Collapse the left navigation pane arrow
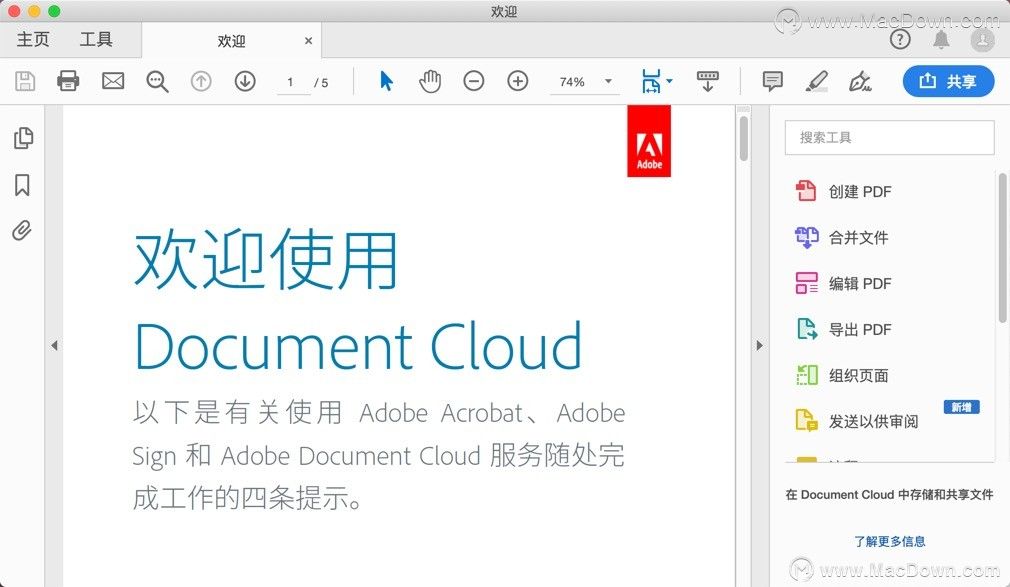Viewport: 1010px width, 587px height. pos(54,345)
